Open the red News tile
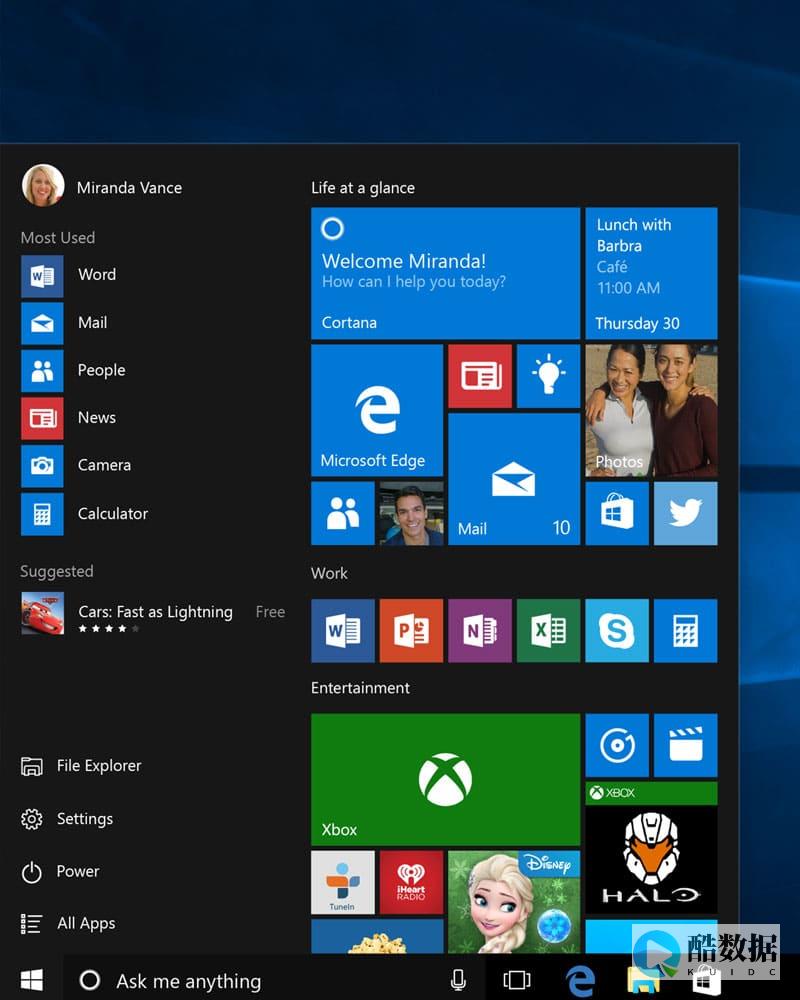 pyautogui.click(x=480, y=376)
